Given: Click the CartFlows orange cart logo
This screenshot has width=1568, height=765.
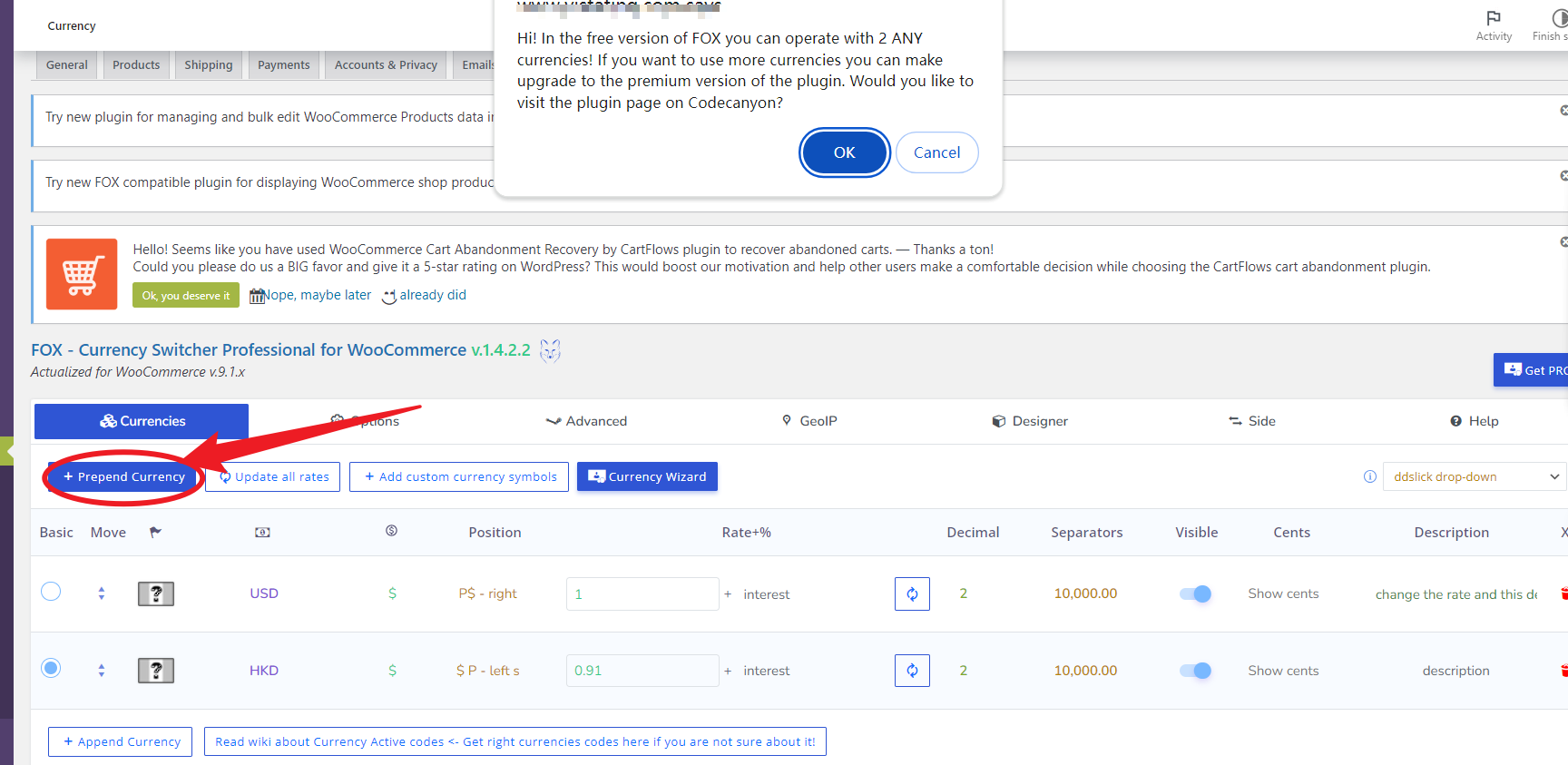Looking at the screenshot, I should pyautogui.click(x=82, y=274).
